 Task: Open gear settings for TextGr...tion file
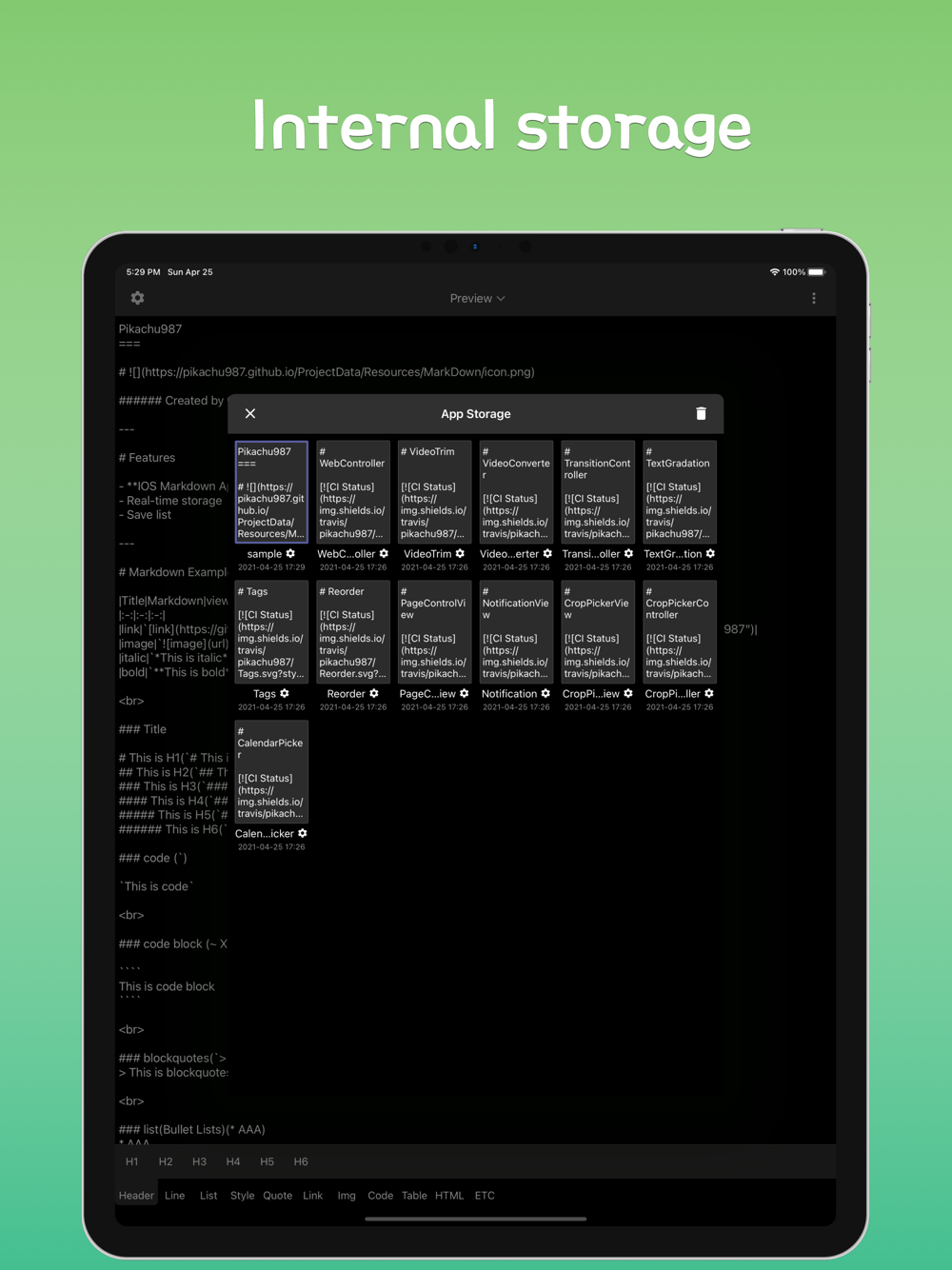coord(710,553)
